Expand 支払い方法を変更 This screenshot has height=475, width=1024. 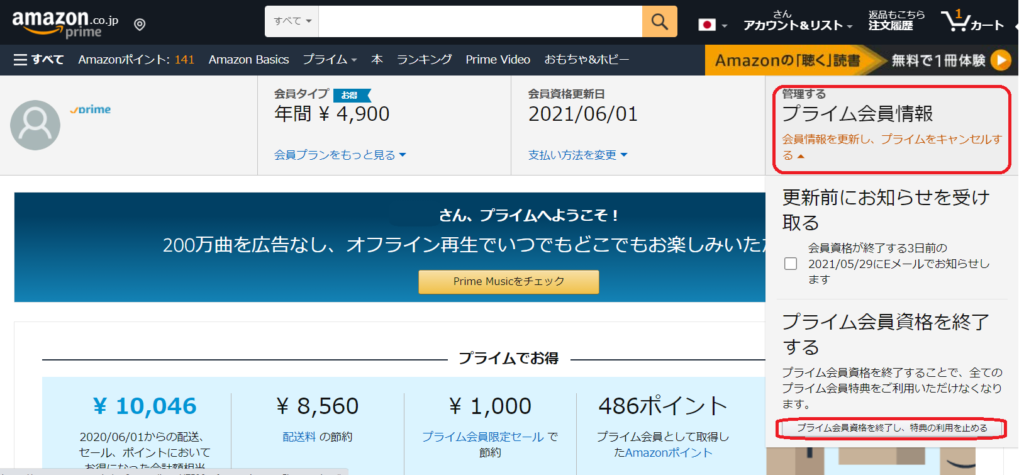(x=578, y=155)
